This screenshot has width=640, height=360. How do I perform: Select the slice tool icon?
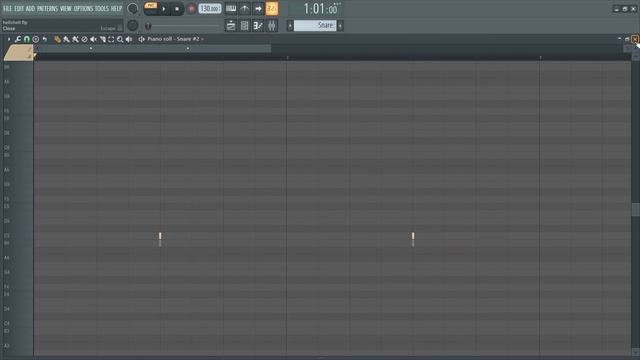pos(102,39)
